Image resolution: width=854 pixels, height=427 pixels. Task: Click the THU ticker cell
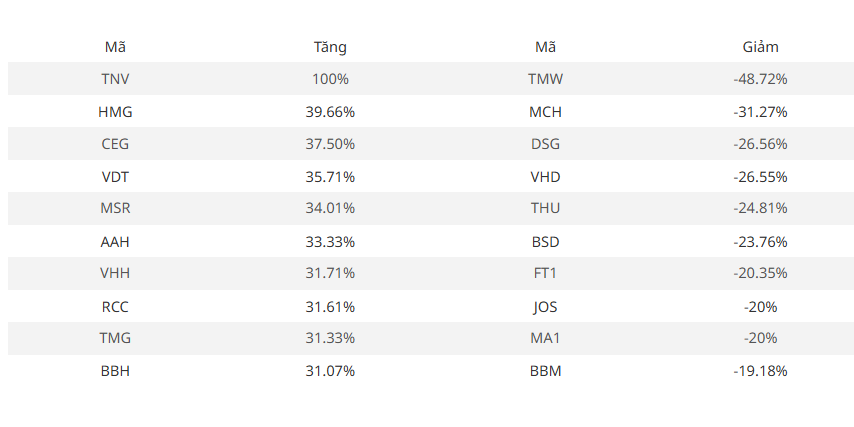coord(545,208)
